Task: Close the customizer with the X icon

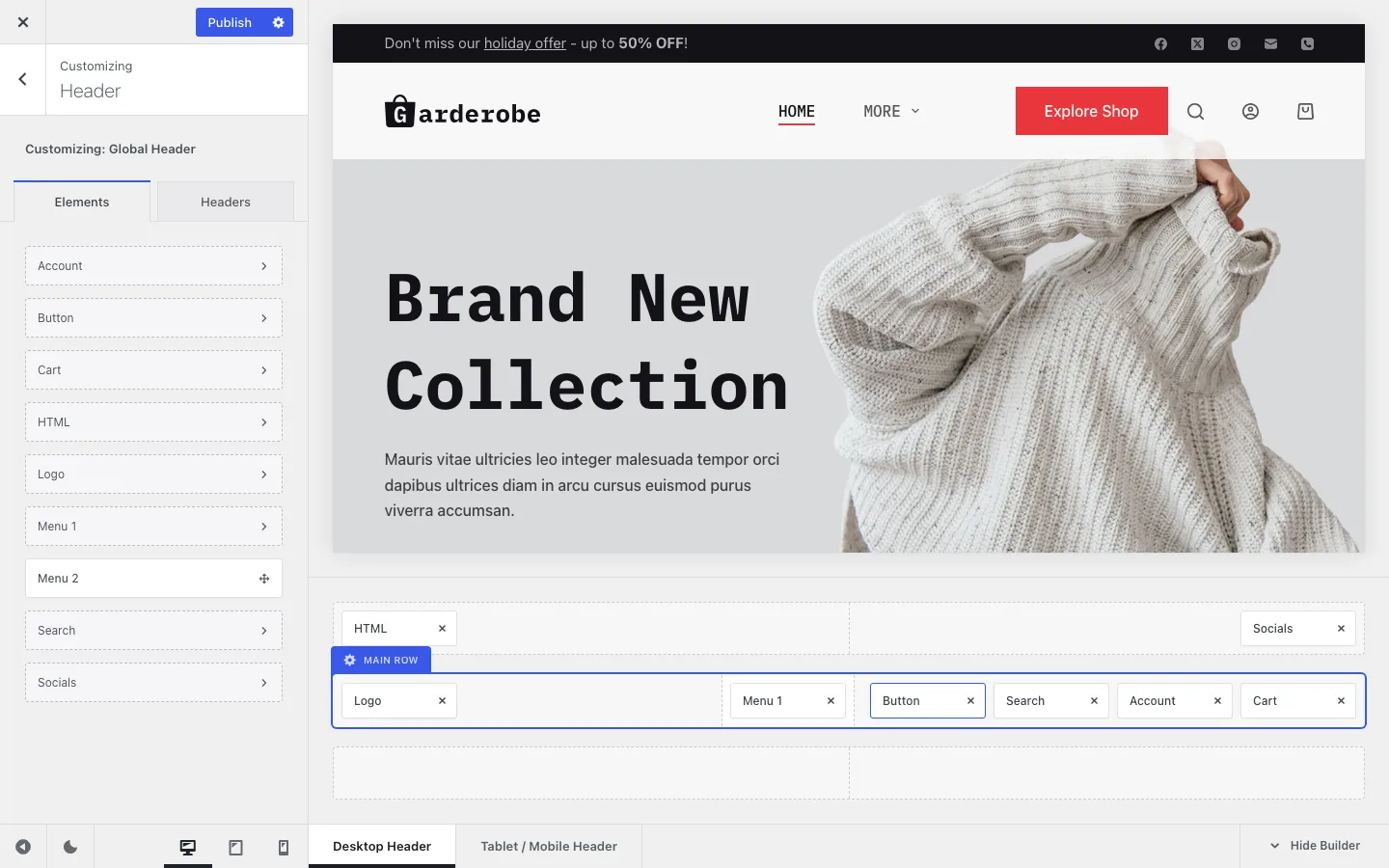Action: (23, 22)
